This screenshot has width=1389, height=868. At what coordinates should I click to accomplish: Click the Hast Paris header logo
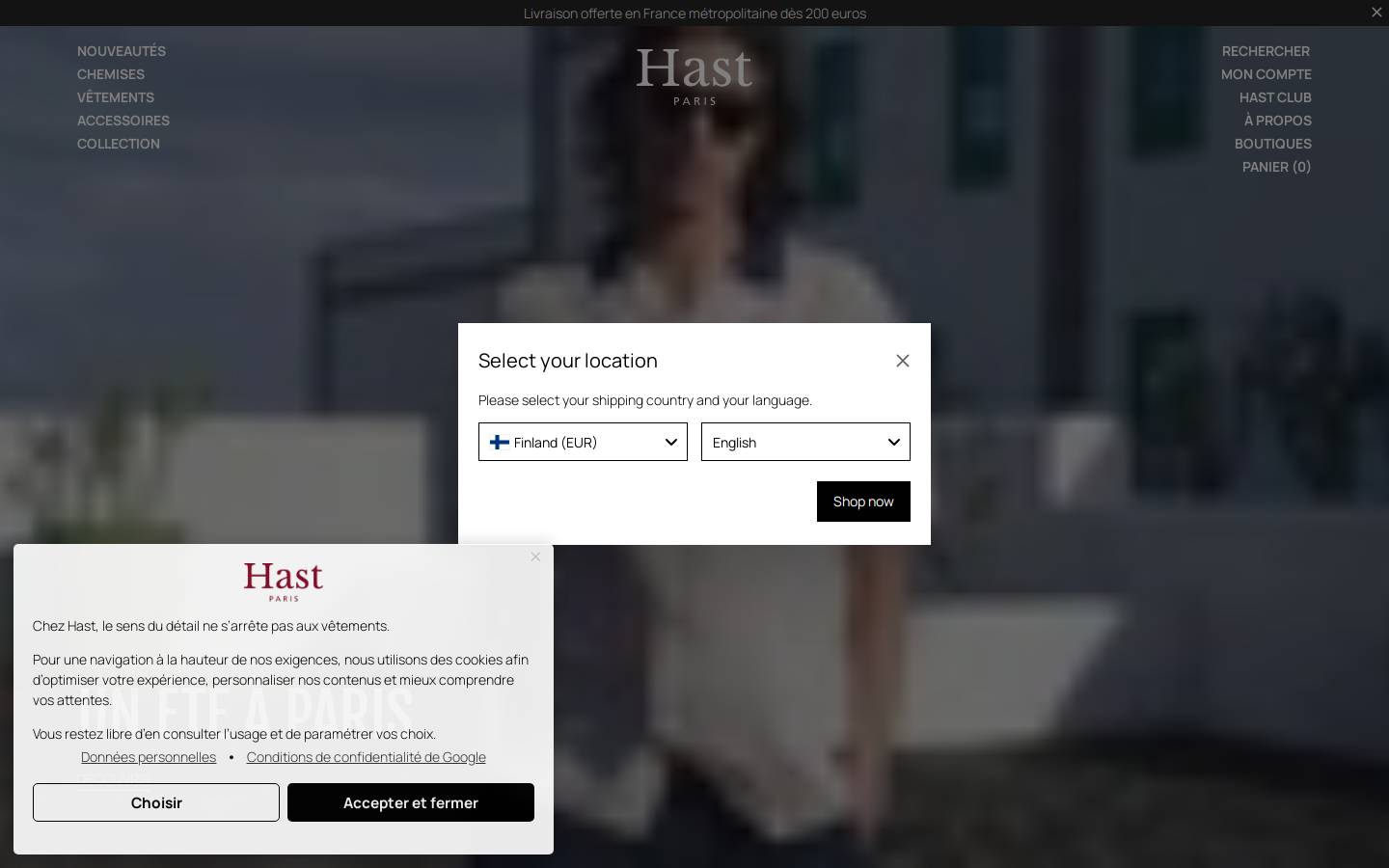click(x=694, y=76)
